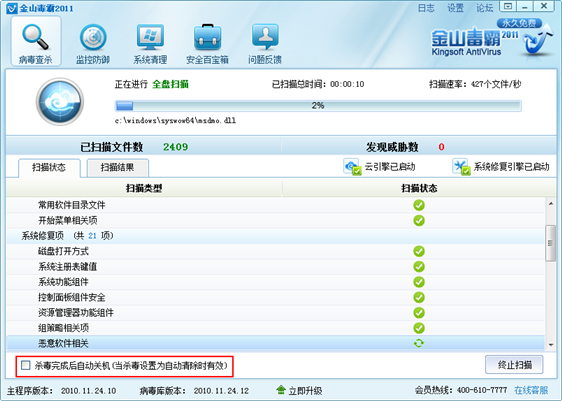Open the 病毒查杀 magnifier icon

[35, 37]
